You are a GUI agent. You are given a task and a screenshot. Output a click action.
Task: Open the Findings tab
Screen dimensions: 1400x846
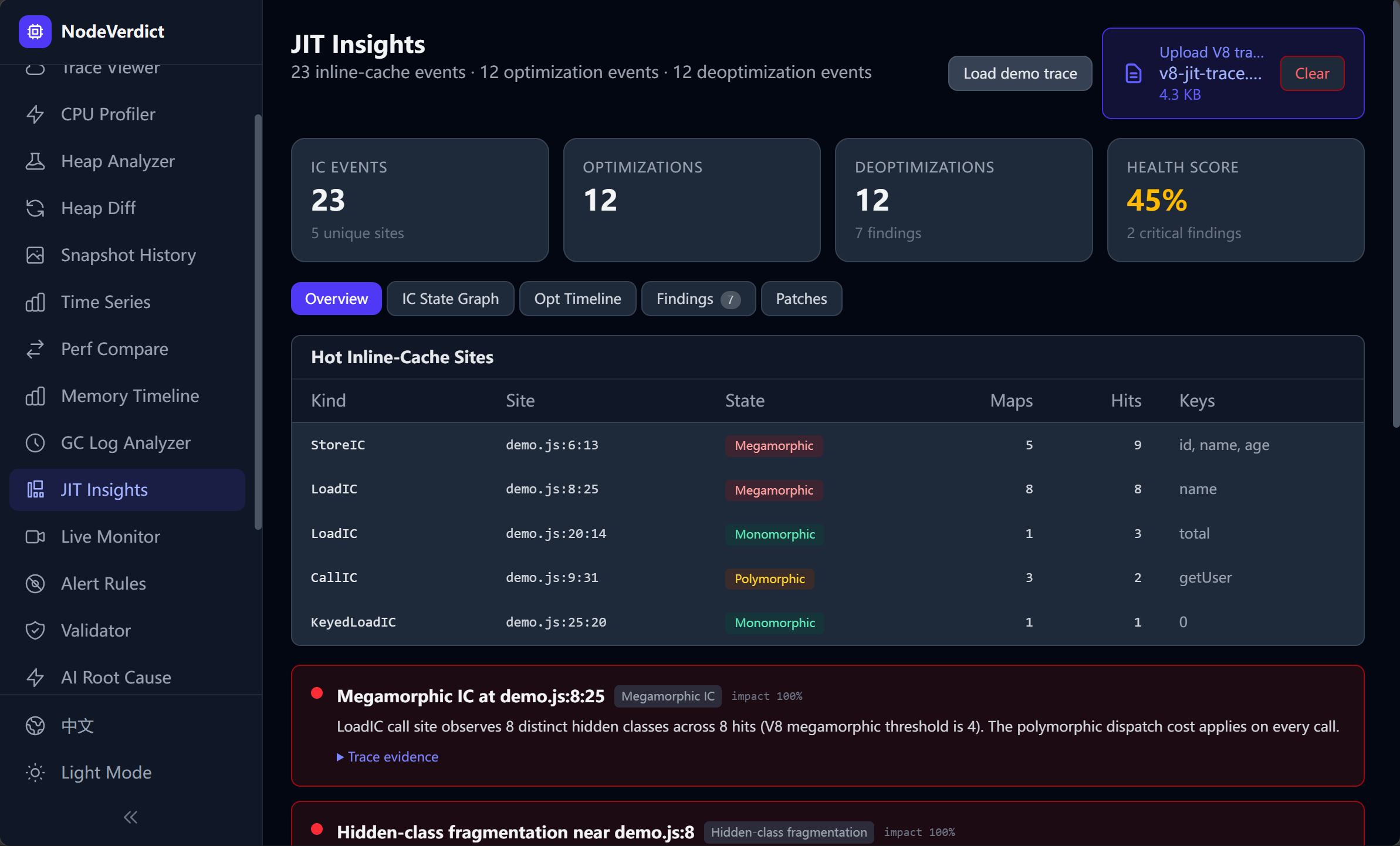click(x=698, y=299)
